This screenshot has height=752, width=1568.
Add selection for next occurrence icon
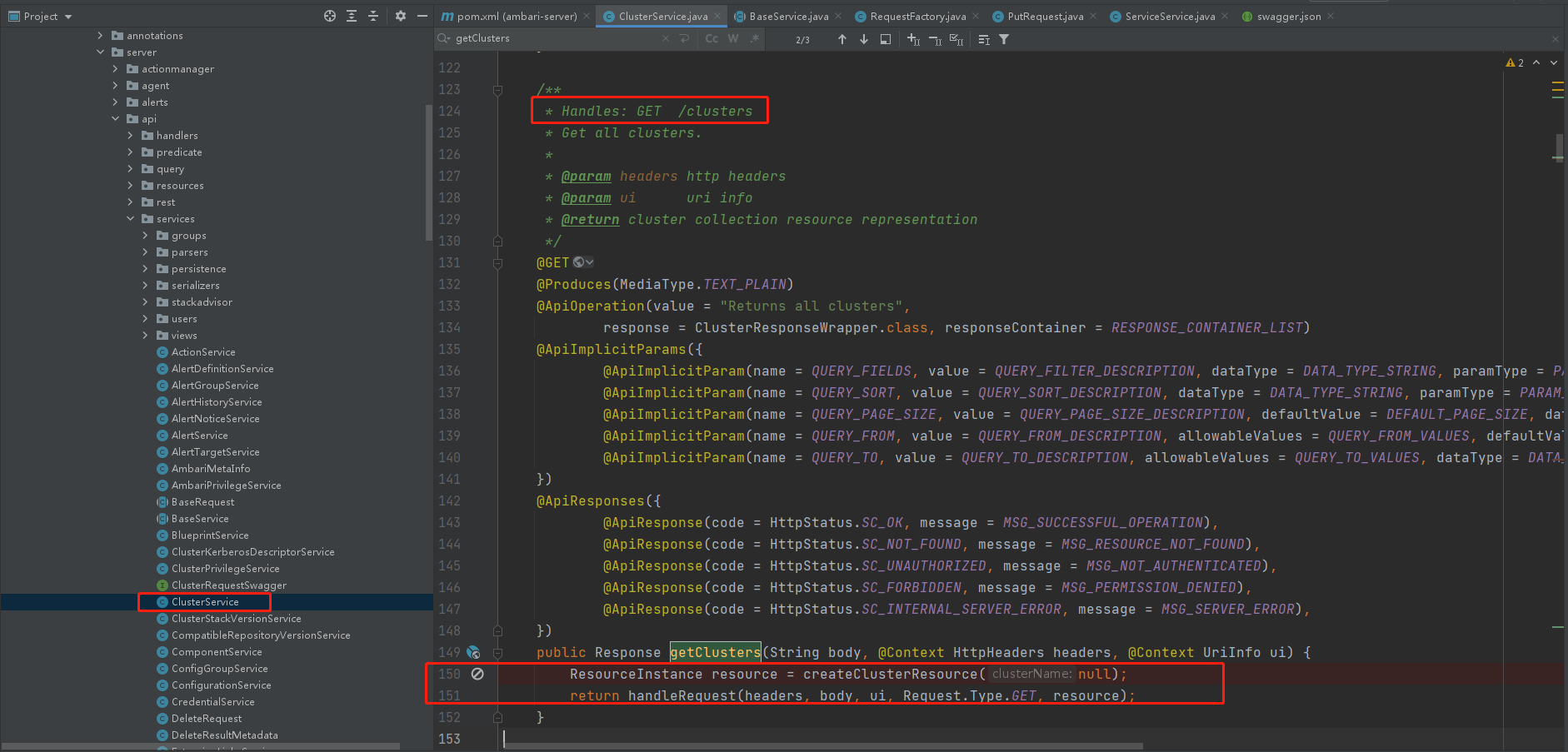(x=913, y=39)
